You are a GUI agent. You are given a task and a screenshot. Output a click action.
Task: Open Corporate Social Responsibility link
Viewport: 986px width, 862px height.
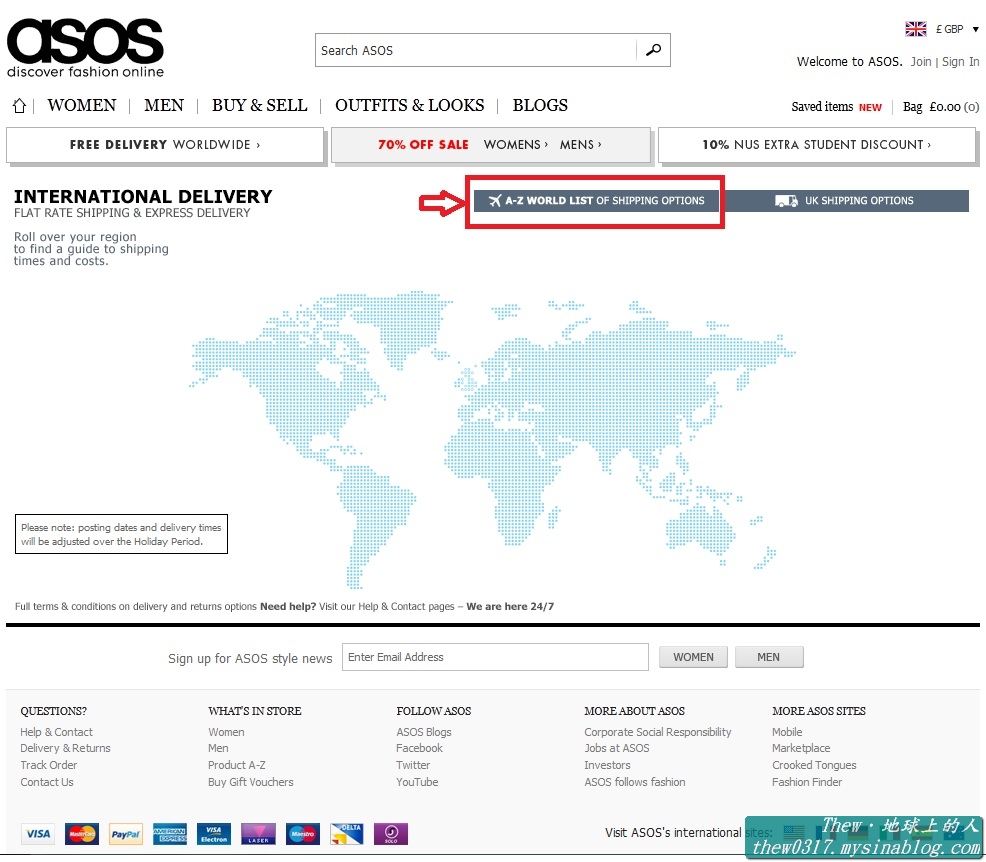[657, 732]
